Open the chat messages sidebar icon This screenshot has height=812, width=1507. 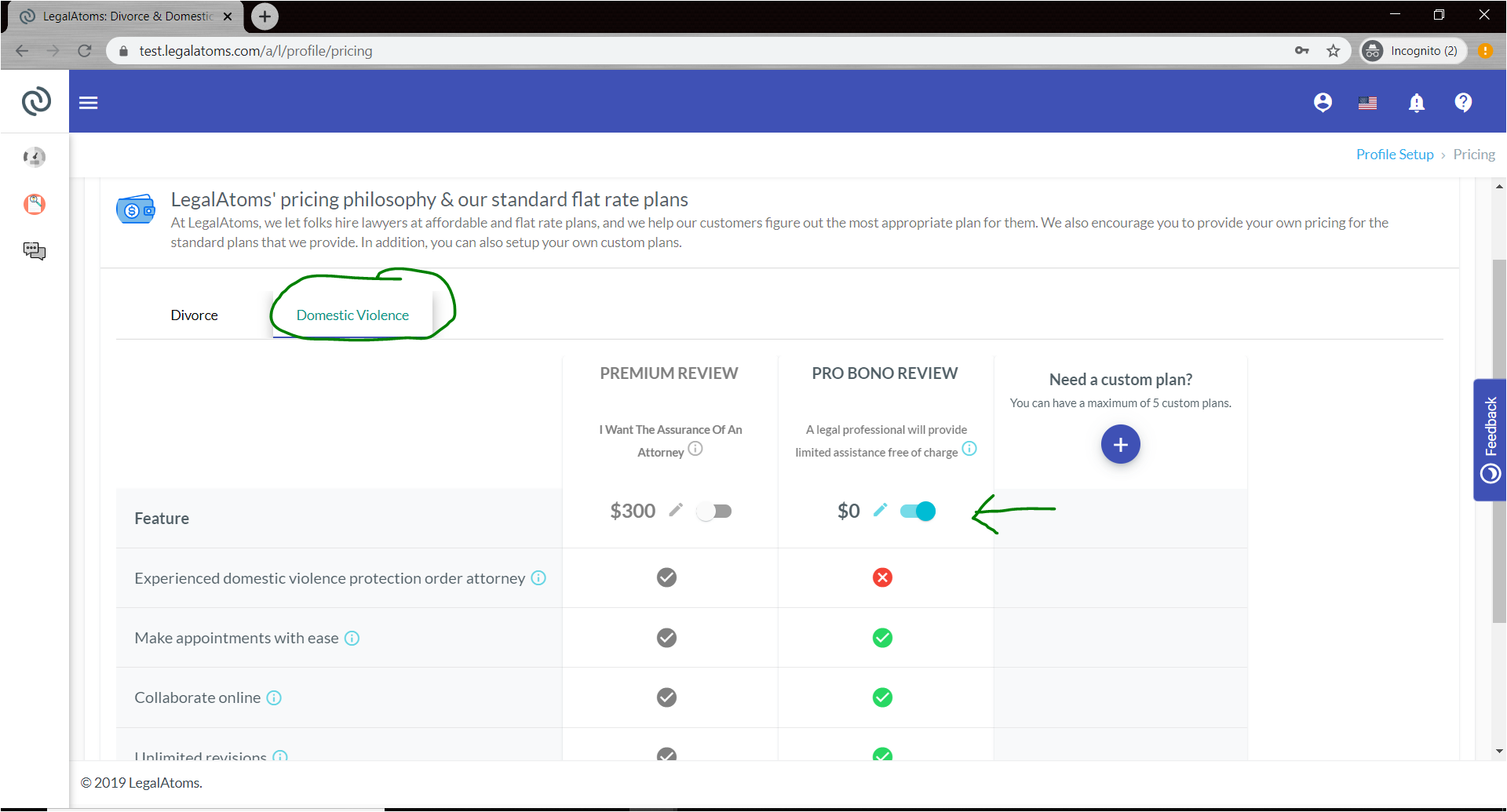click(x=35, y=251)
